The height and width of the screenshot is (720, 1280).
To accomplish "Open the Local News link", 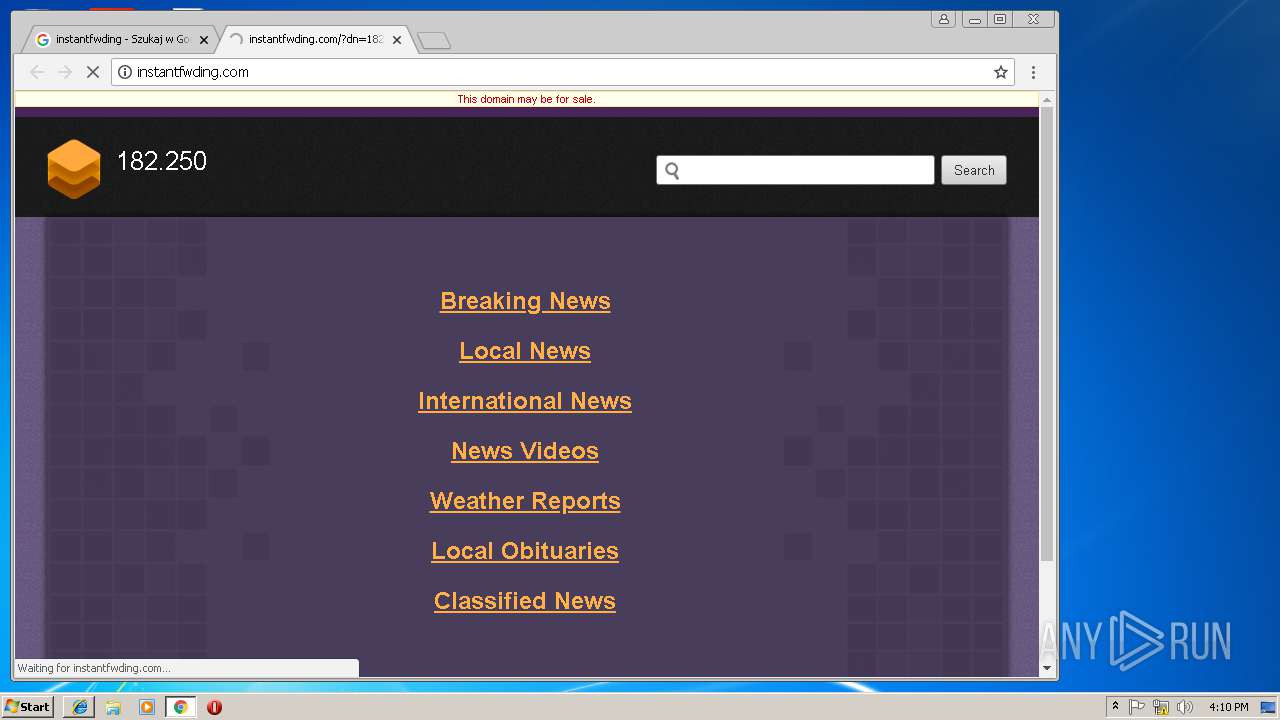I will pos(525,351).
